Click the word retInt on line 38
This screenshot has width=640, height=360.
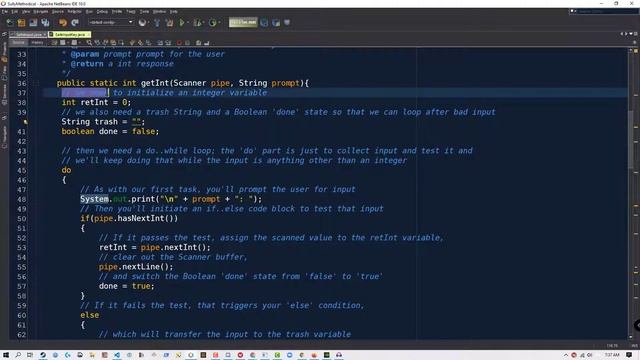pyautogui.click(x=94, y=102)
